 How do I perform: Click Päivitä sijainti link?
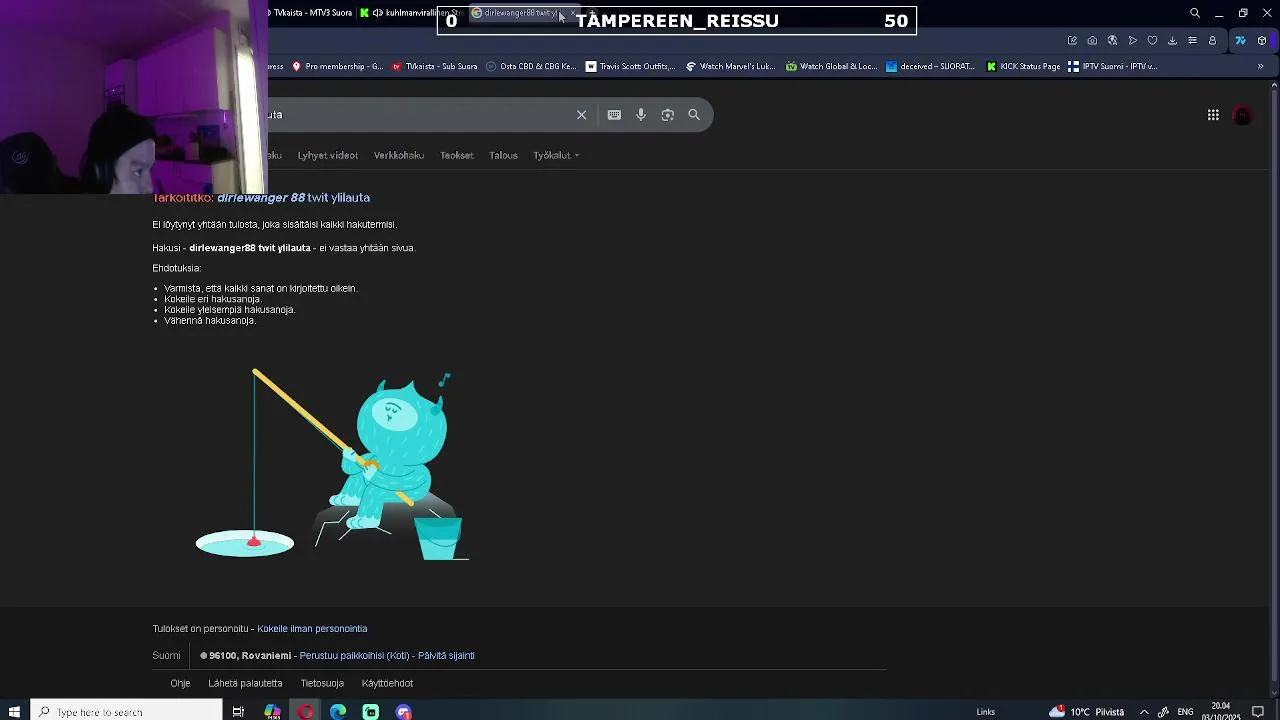pos(446,656)
